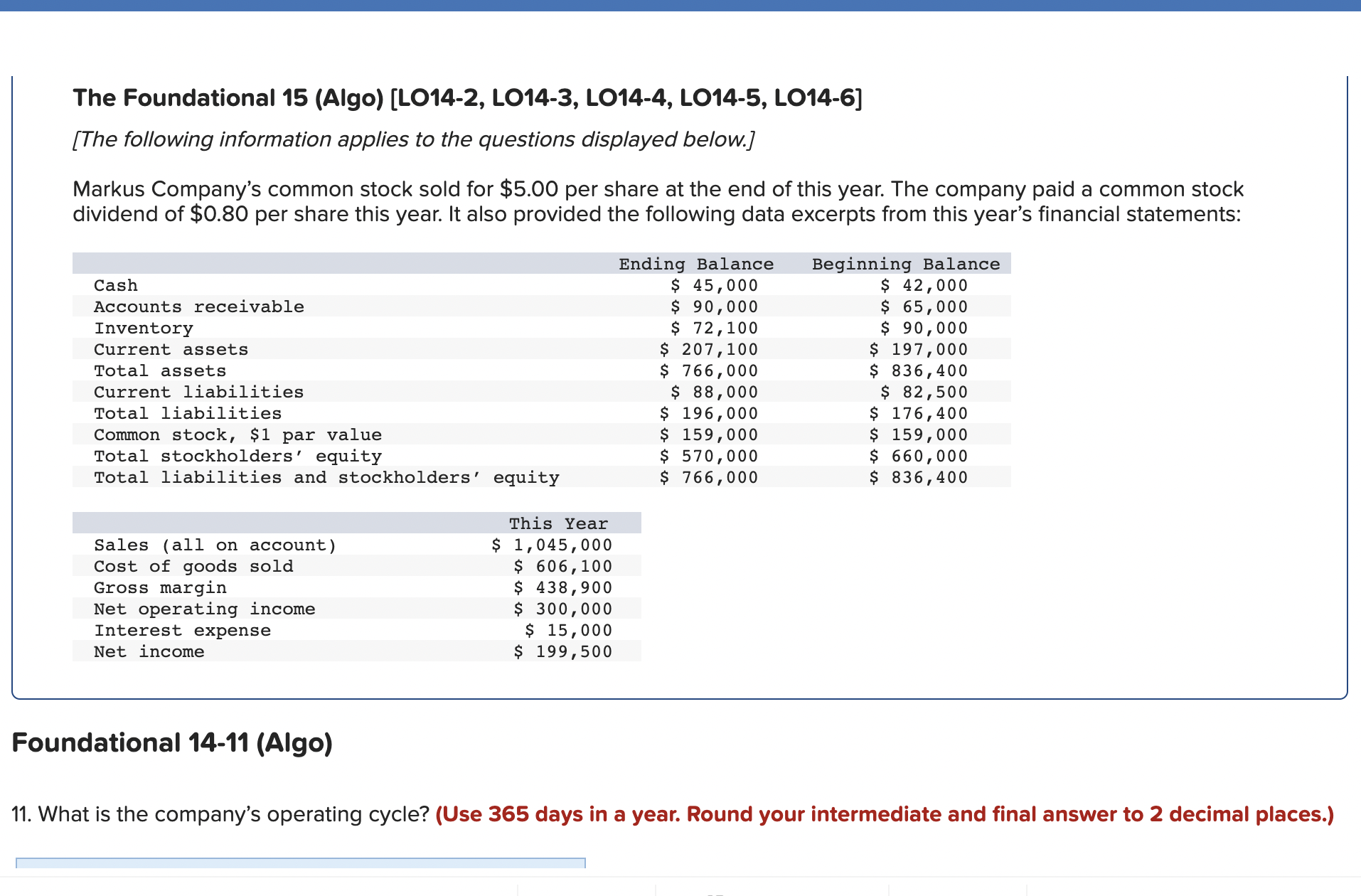1361x896 pixels.
Task: Click the Net operating income value $300,000
Action: tap(563, 609)
